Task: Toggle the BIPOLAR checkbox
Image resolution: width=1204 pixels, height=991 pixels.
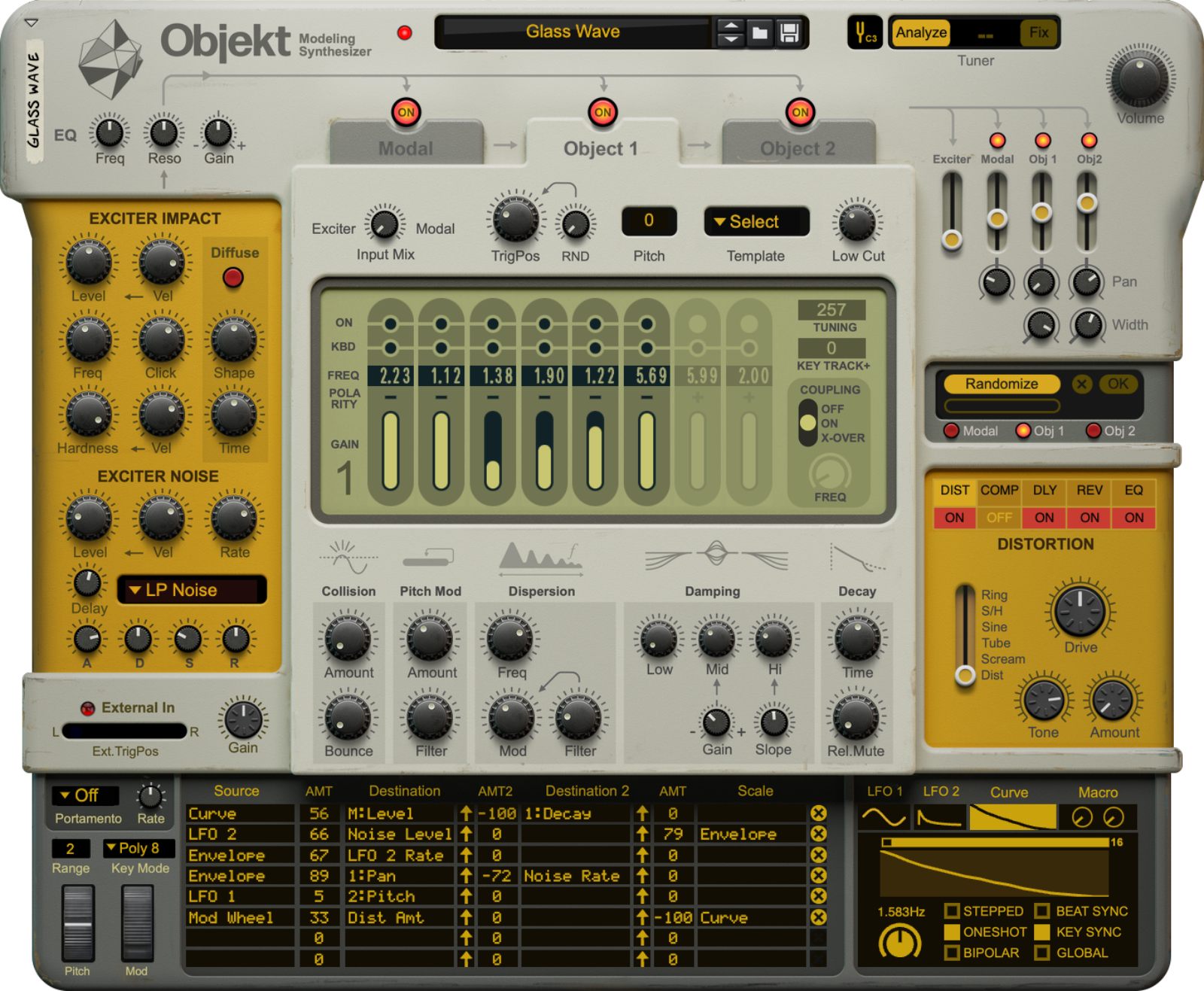Action: tap(954, 953)
